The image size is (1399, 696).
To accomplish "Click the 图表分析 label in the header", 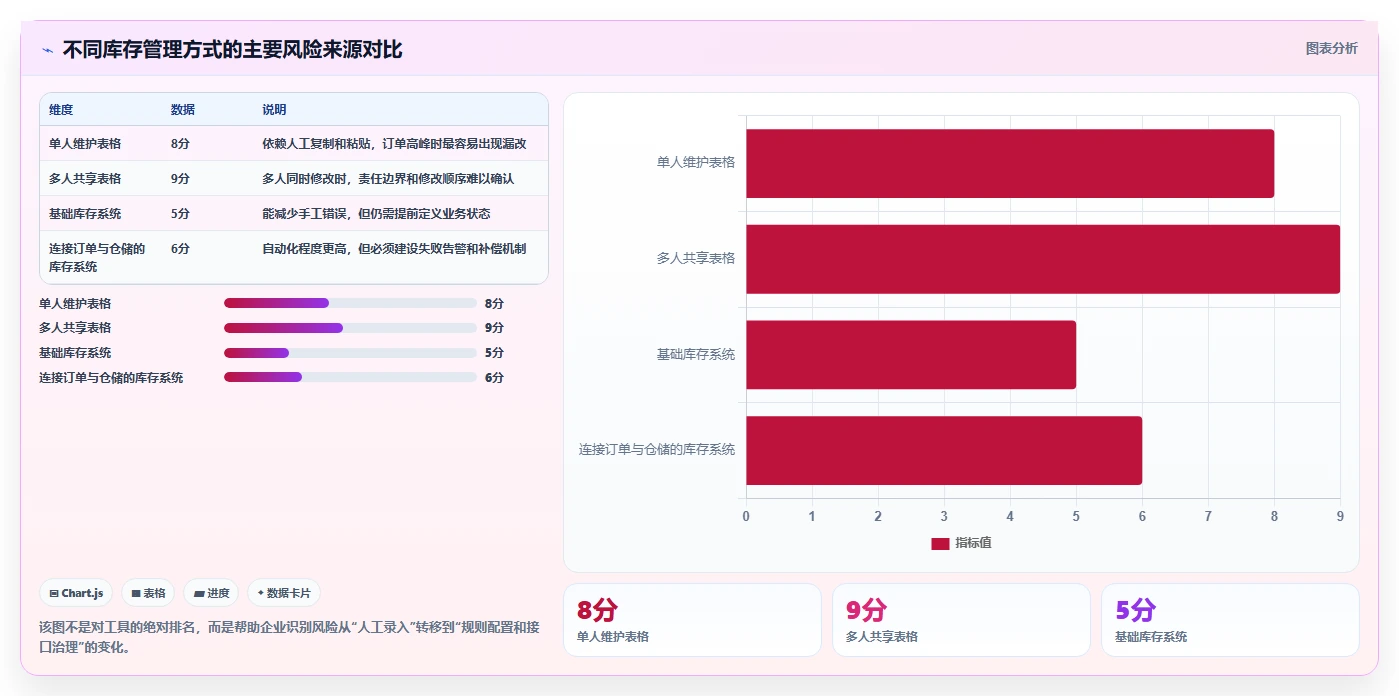I will [1331, 48].
